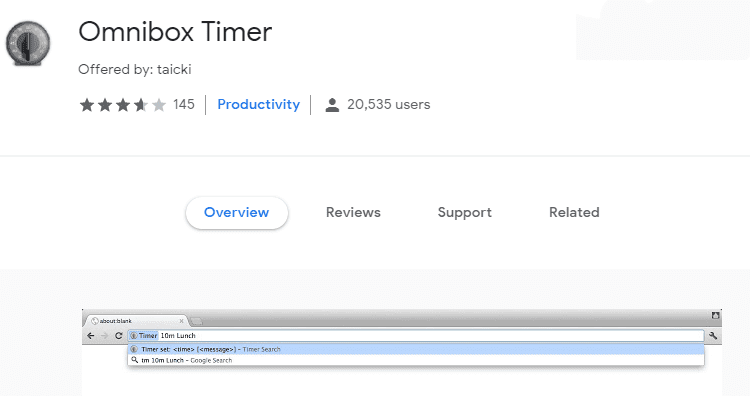Click the new tab button in screenshot
This screenshot has width=750, height=396.
pyautogui.click(x=196, y=321)
